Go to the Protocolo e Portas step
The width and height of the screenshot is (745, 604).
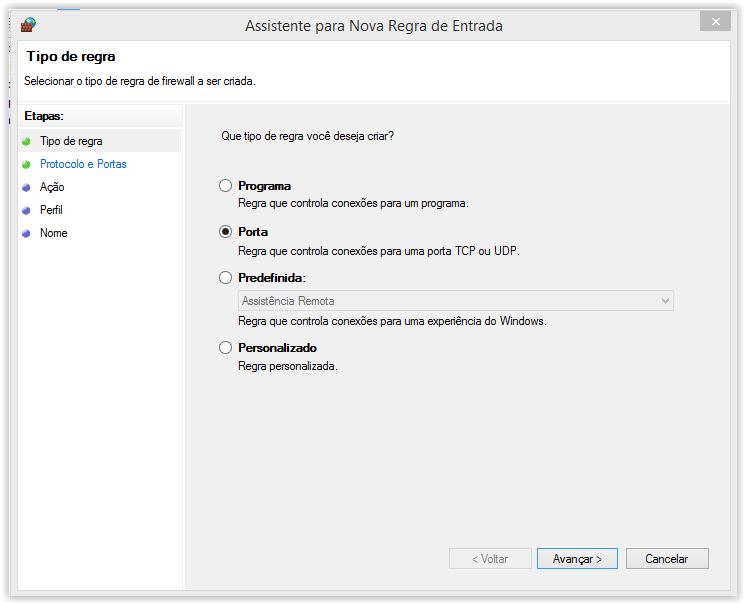click(x=83, y=164)
